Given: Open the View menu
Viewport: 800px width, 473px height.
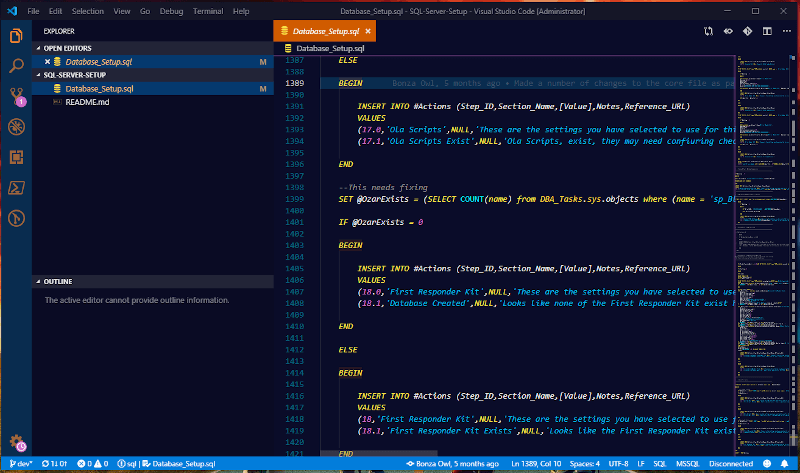Looking at the screenshot, I should pos(121,11).
